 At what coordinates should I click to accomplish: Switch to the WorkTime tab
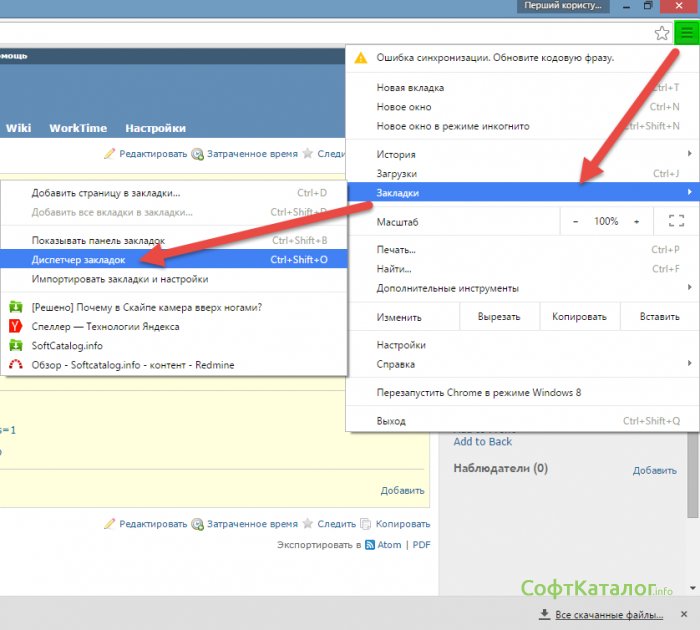click(77, 128)
